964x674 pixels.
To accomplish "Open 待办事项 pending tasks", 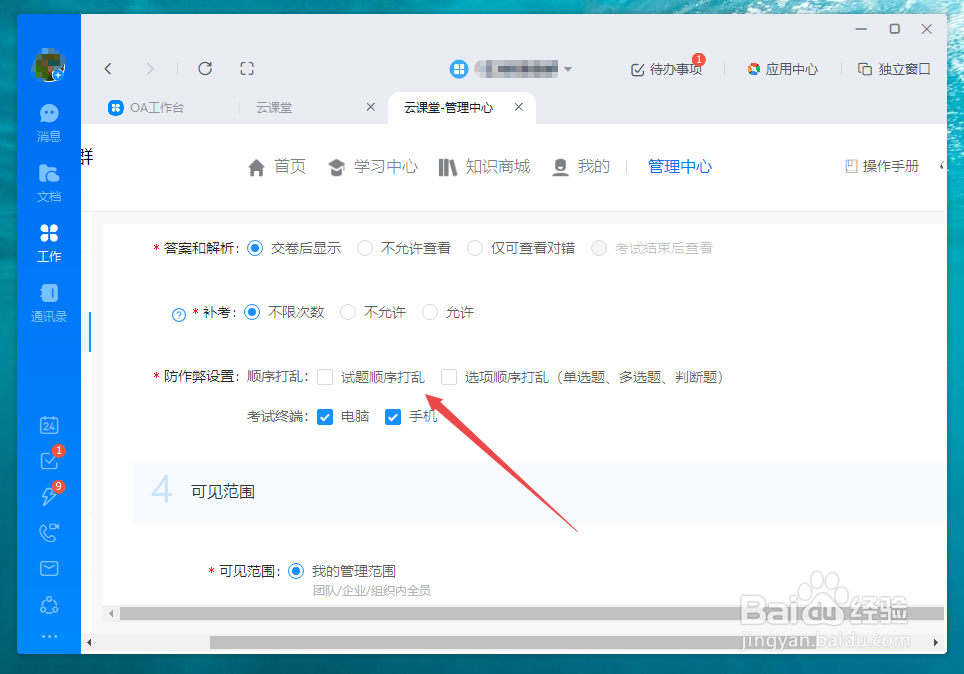I will click(667, 69).
